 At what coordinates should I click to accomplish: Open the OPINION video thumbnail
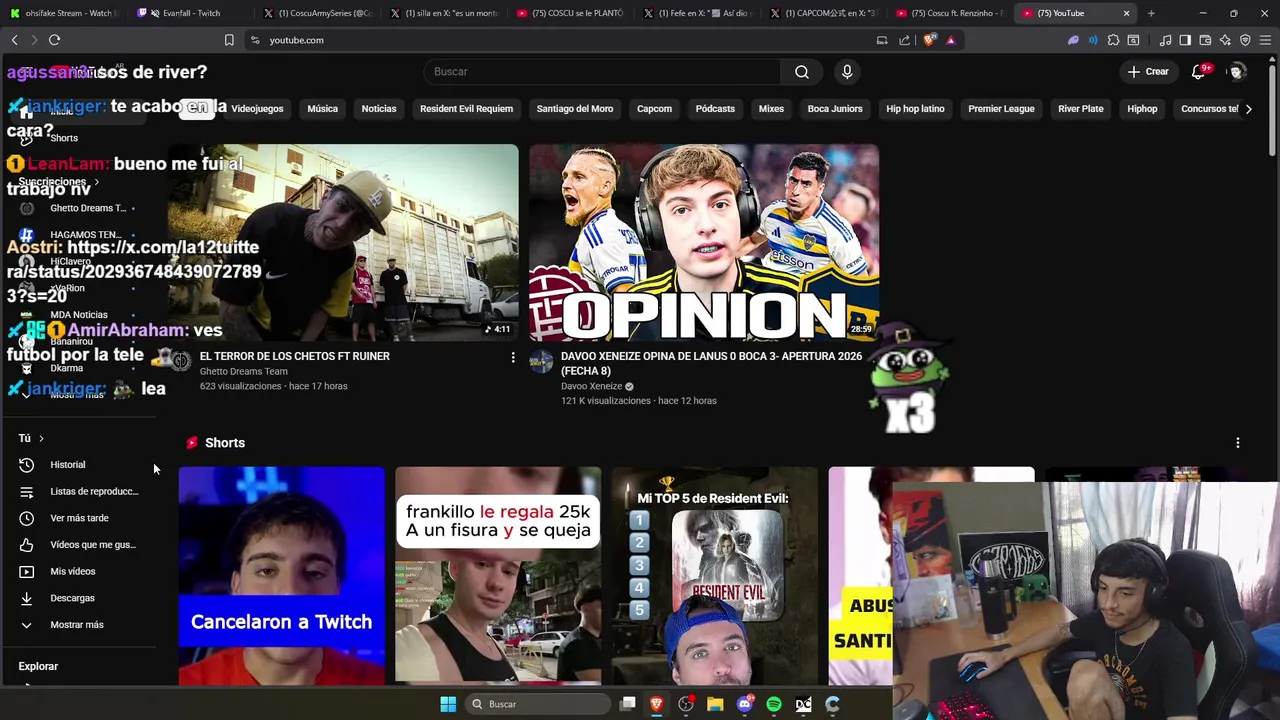click(704, 242)
